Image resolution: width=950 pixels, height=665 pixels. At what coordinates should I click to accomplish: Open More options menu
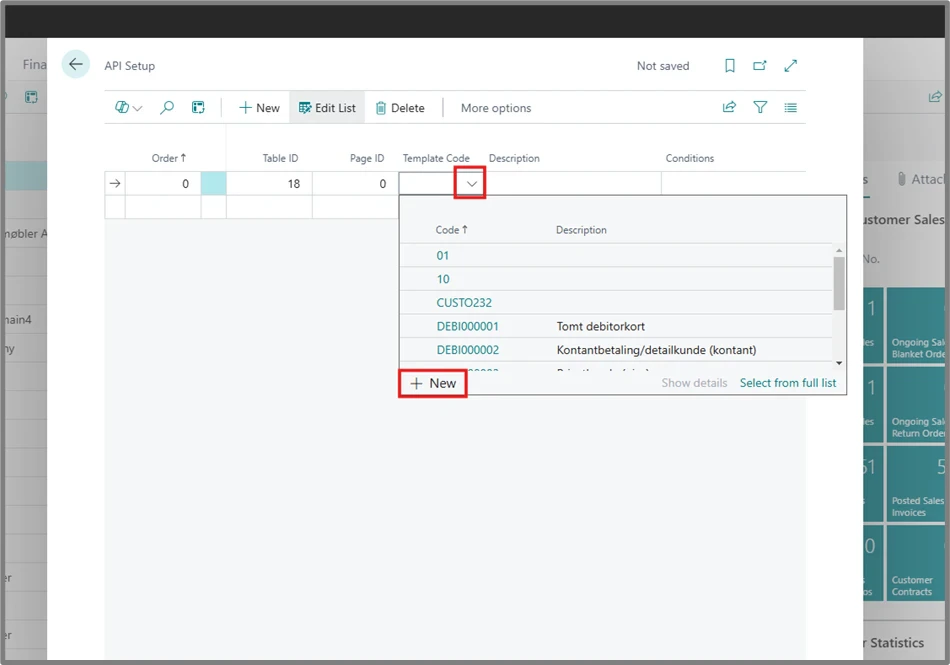tap(496, 108)
